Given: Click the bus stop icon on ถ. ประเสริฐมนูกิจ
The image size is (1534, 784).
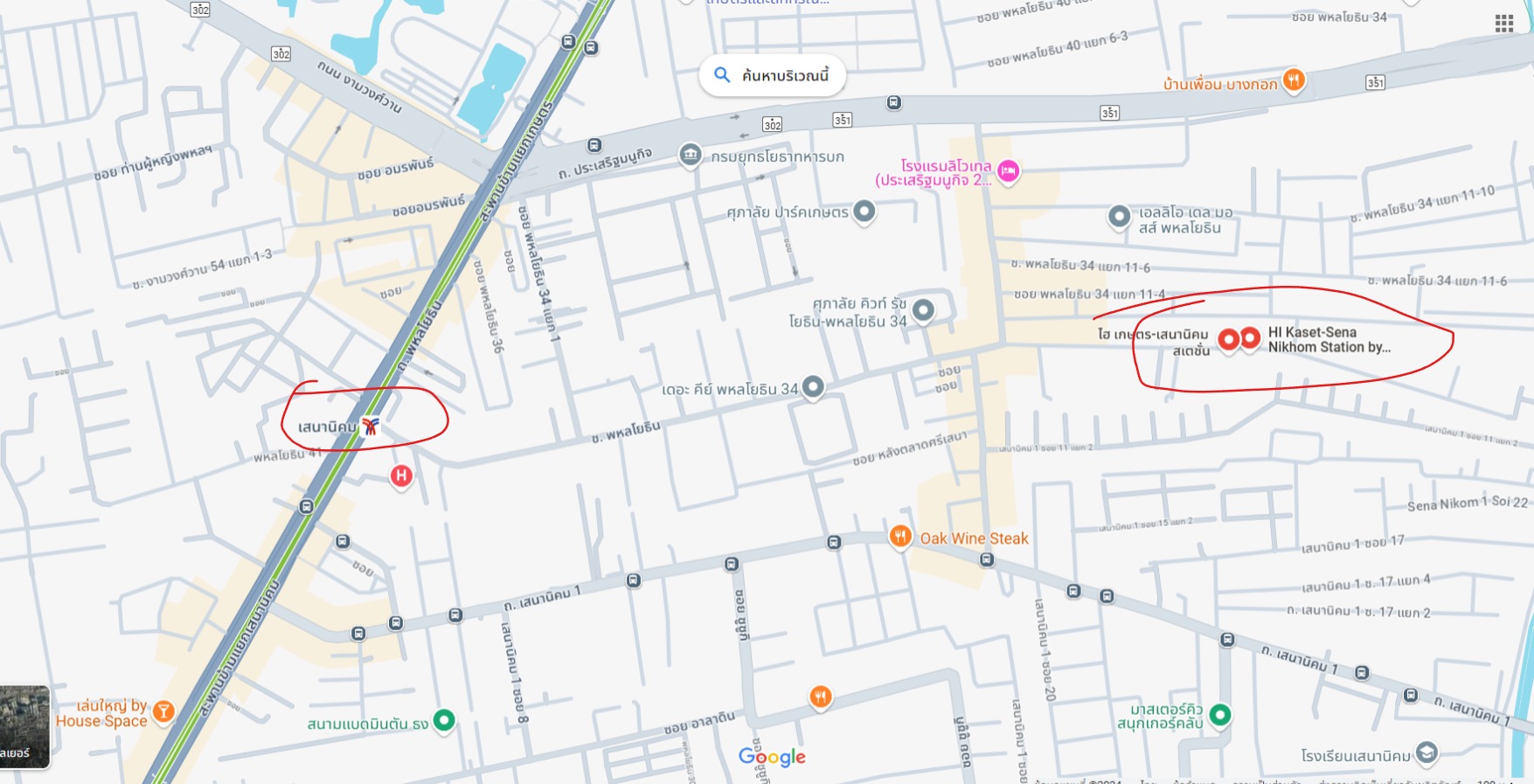Looking at the screenshot, I should 594,145.
